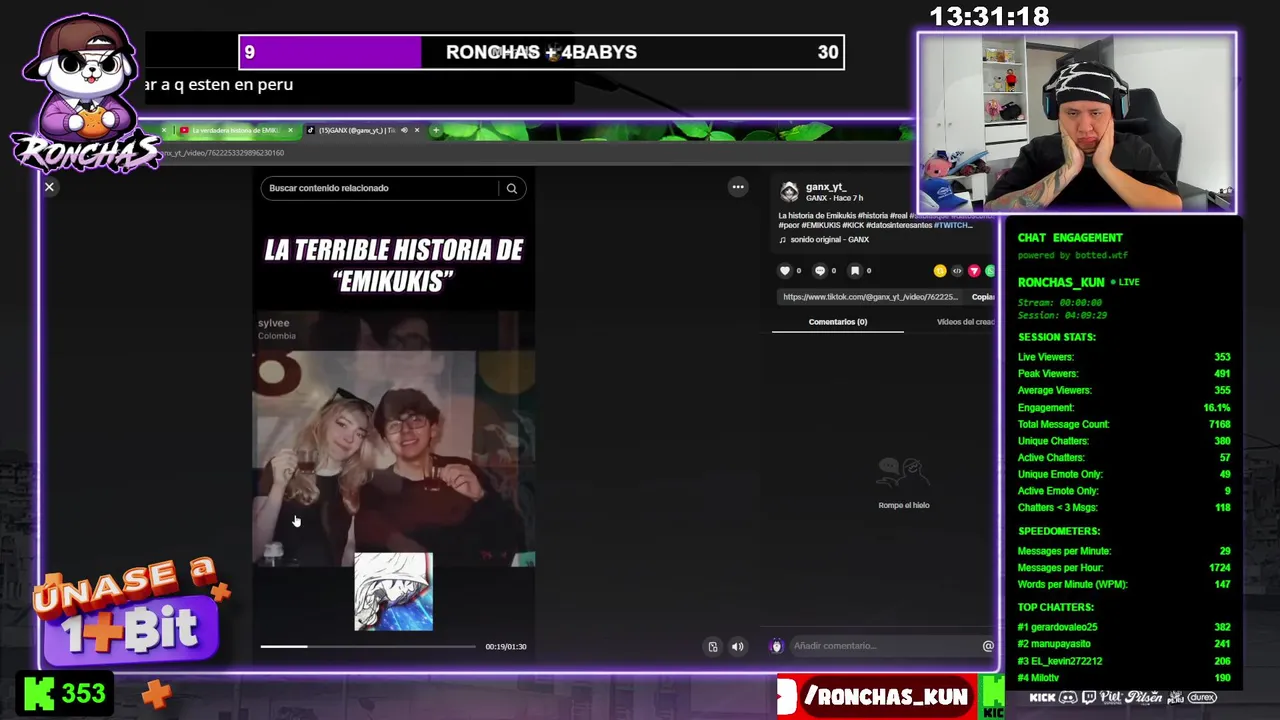Click the @ mention icon in comment box
The width and height of the screenshot is (1280, 720).
tap(988, 646)
